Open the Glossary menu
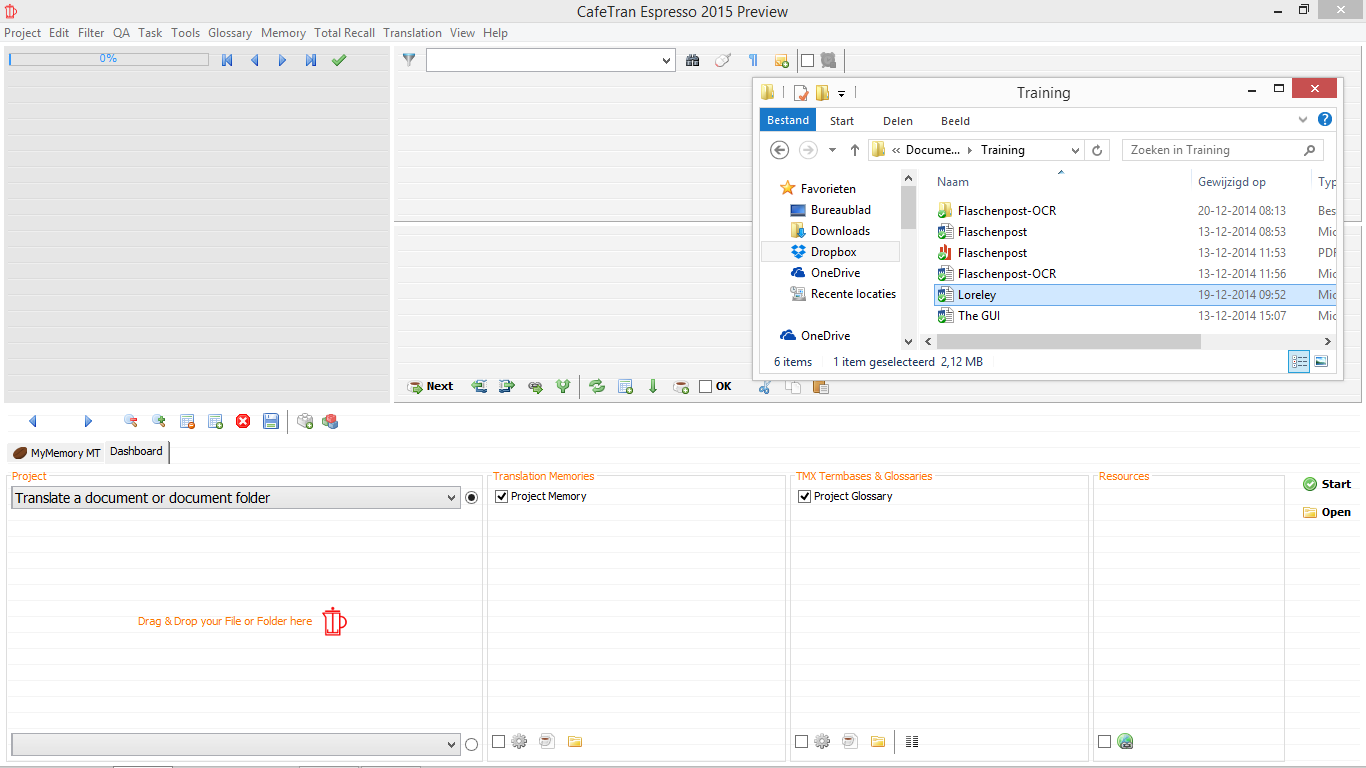The width and height of the screenshot is (1366, 768). 229,33
